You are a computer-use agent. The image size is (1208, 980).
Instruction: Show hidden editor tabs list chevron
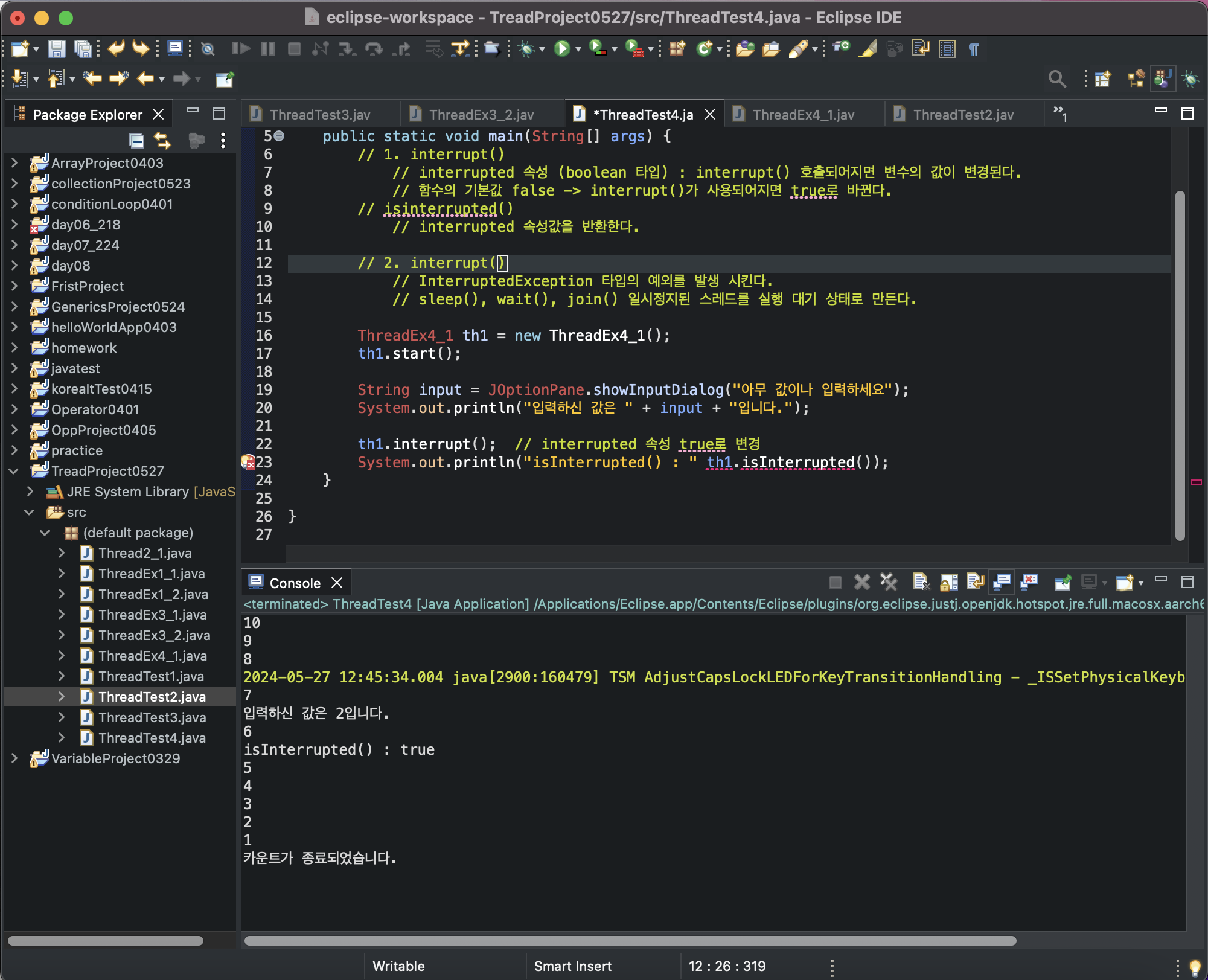click(x=1059, y=112)
